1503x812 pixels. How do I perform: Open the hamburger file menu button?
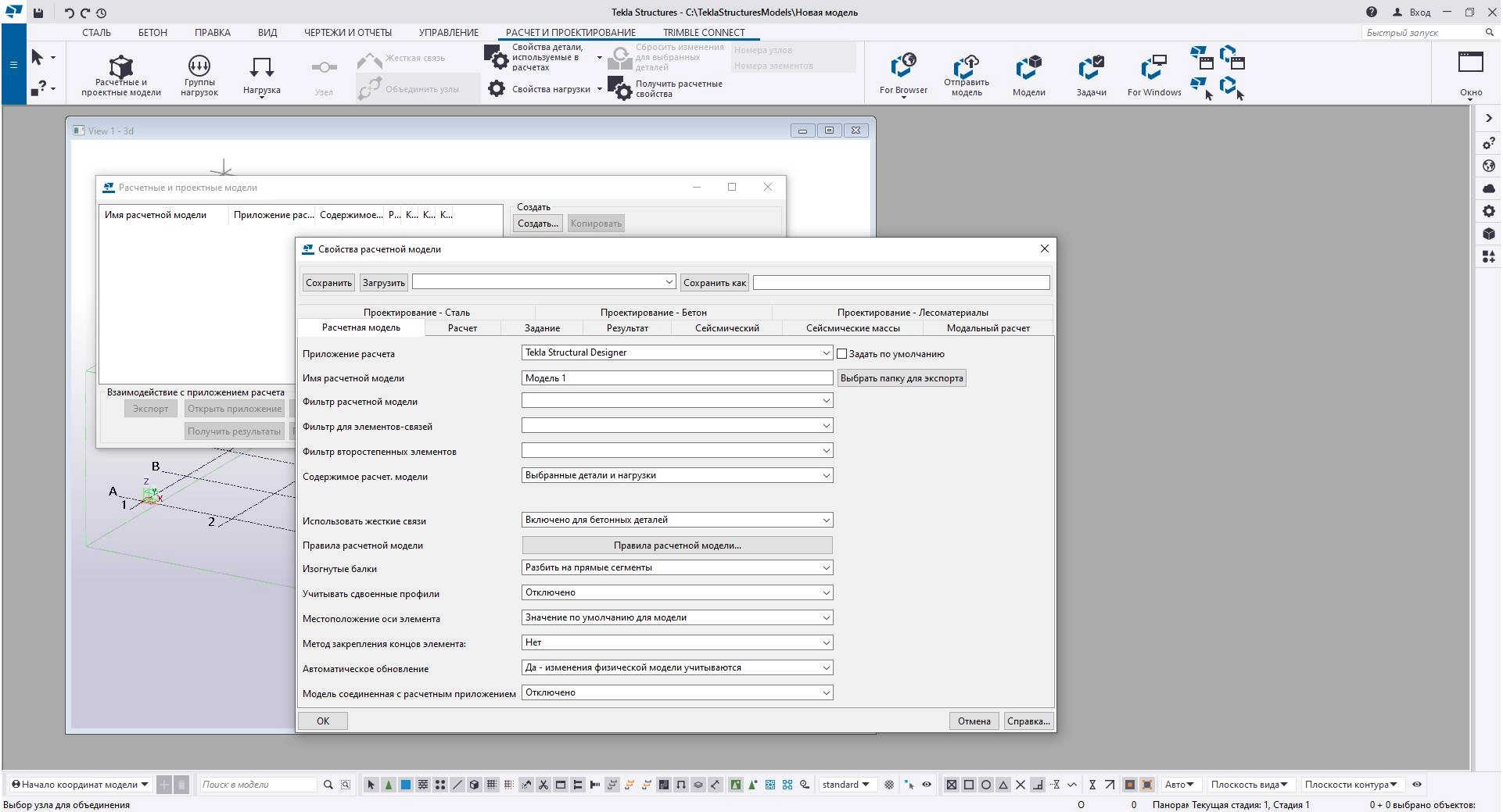click(13, 64)
